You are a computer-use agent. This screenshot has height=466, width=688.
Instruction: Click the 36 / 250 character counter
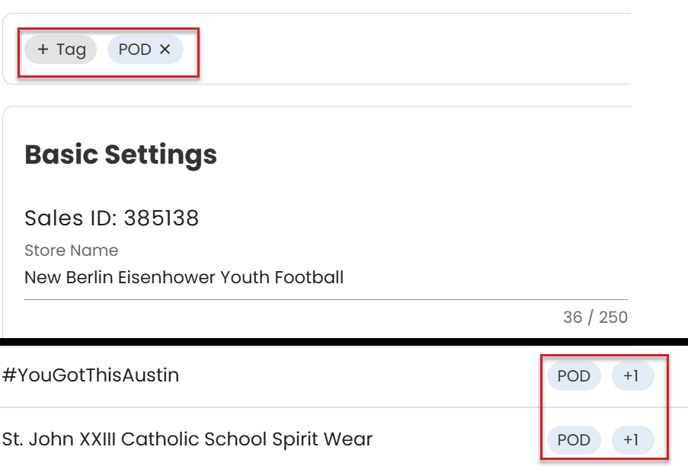click(595, 317)
